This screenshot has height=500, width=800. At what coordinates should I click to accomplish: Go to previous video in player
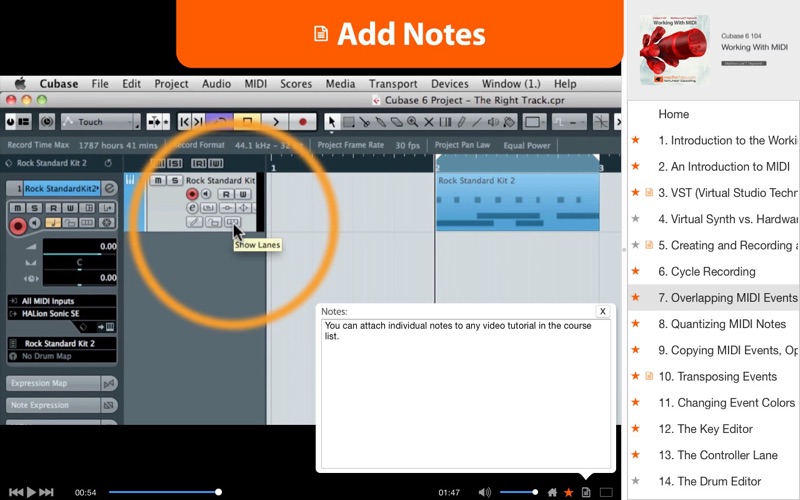16,492
